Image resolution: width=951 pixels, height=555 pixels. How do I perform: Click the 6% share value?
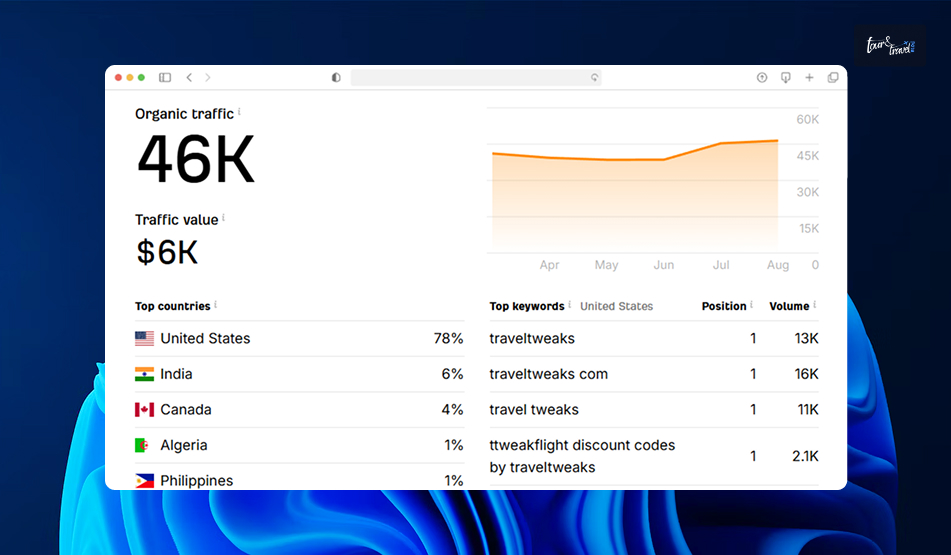[452, 374]
